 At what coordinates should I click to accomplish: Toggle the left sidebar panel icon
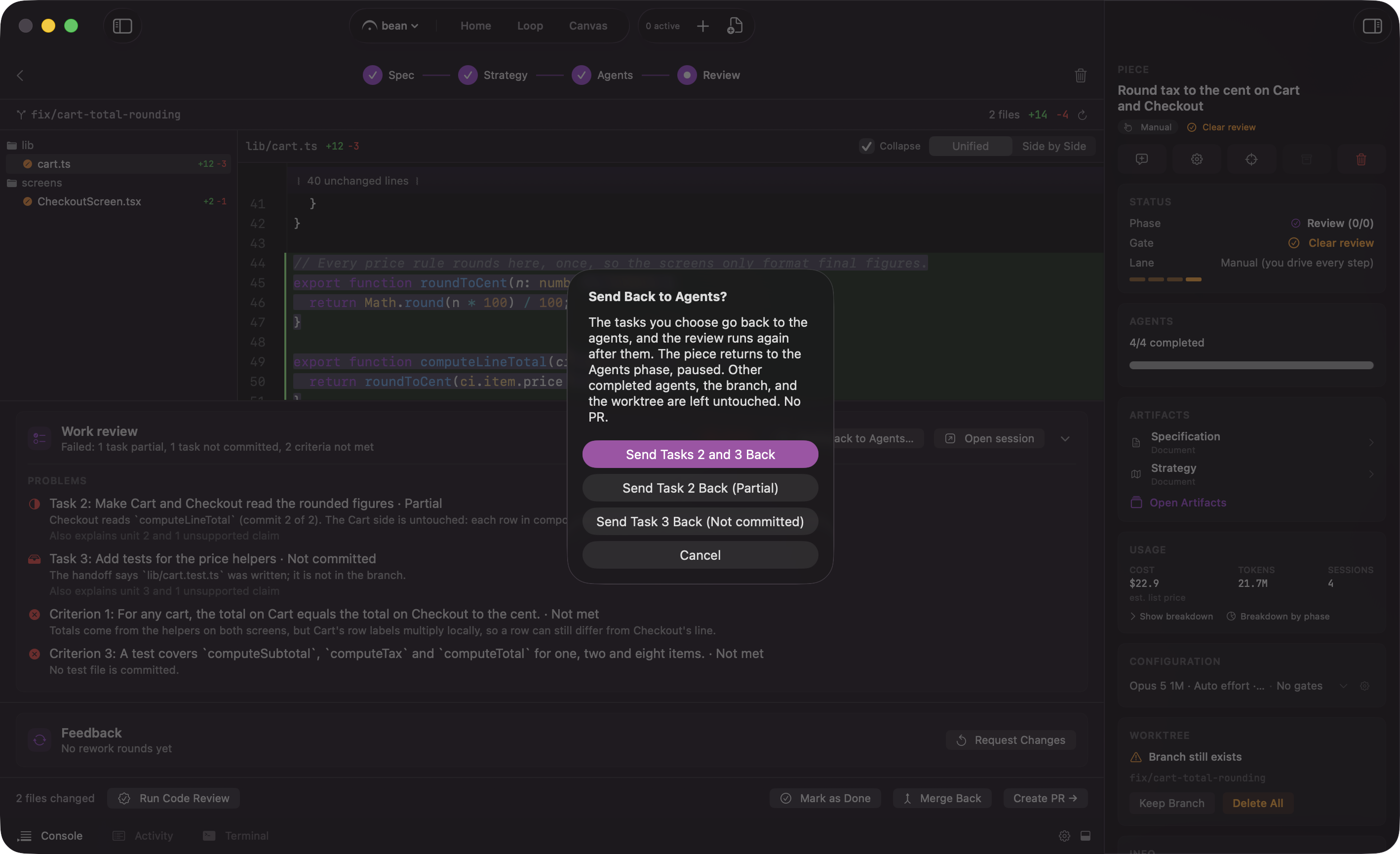point(122,26)
